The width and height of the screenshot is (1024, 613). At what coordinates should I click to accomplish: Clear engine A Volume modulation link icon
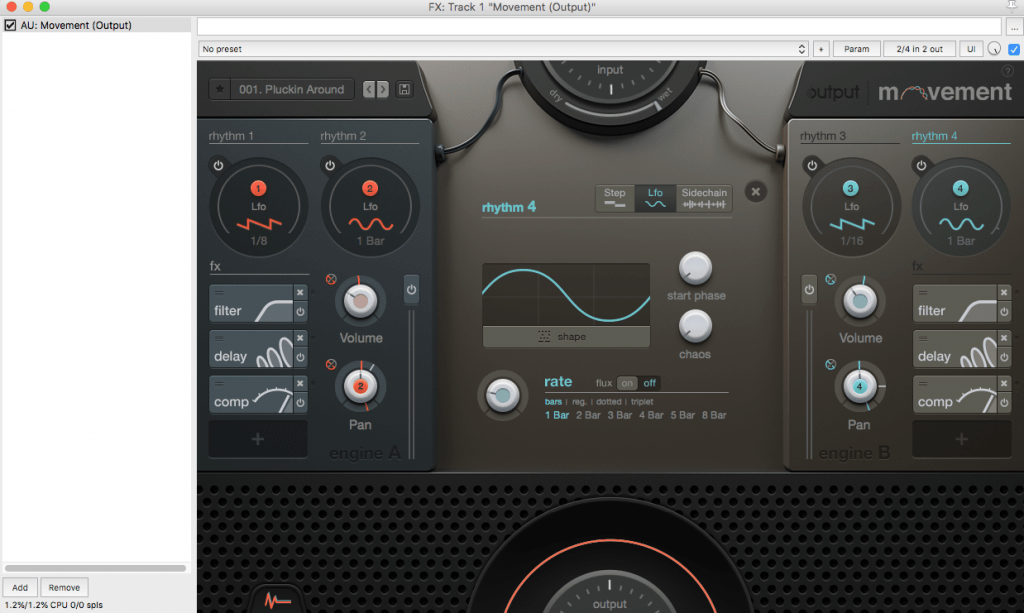331,279
